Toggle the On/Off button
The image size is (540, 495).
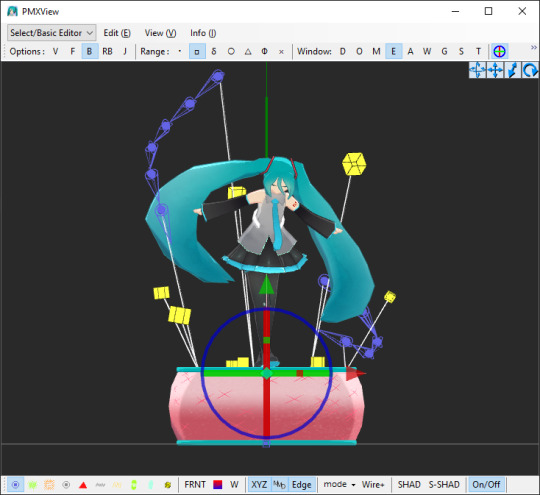click(486, 485)
